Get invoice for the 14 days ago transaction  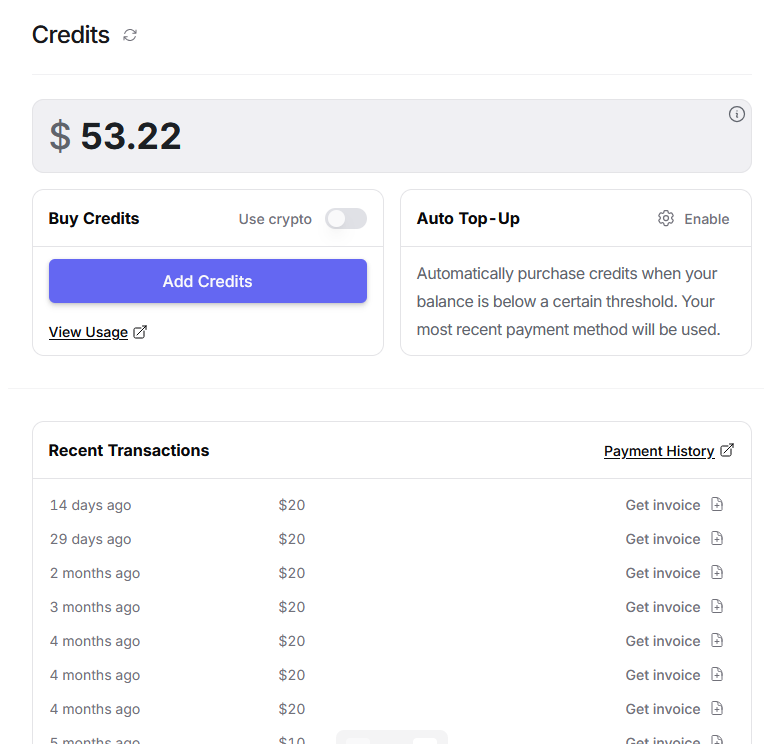pyautogui.click(x=663, y=505)
